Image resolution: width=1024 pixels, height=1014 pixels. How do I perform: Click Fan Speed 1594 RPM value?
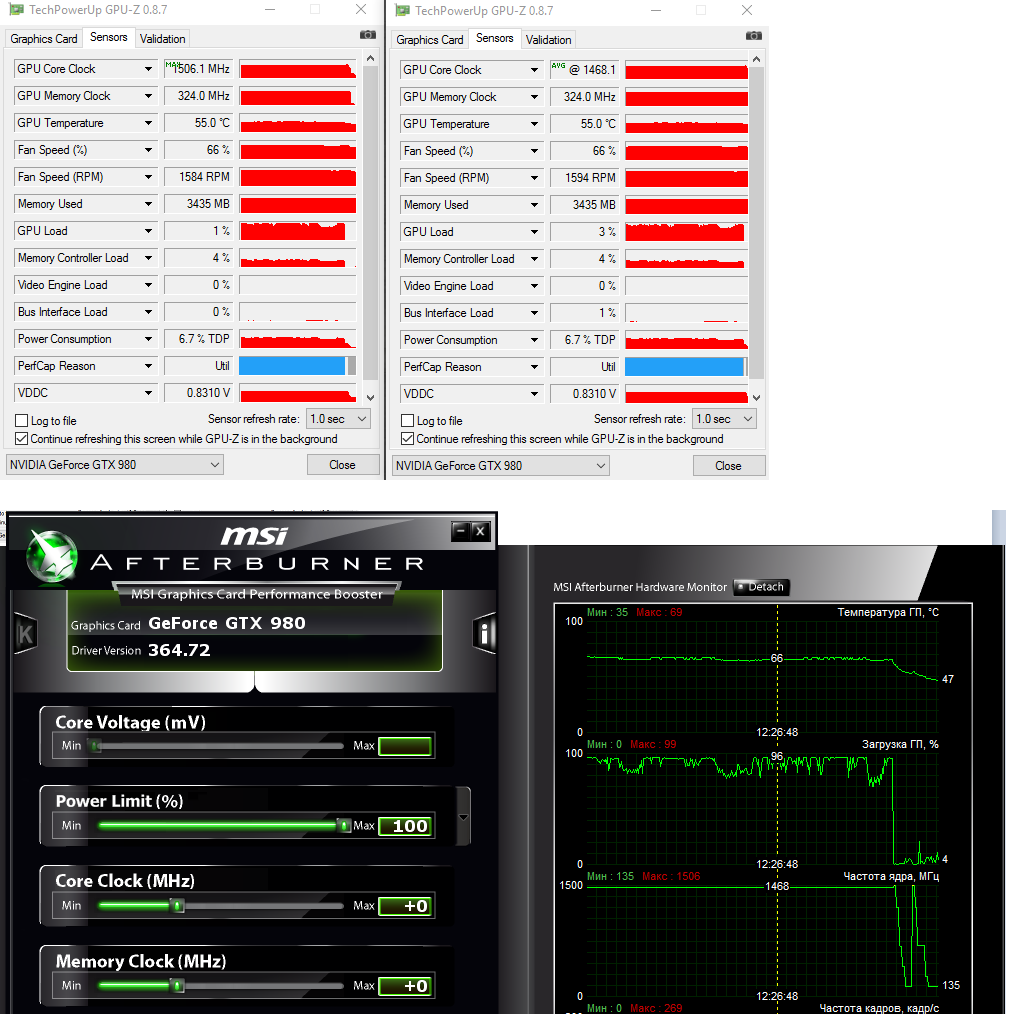(x=584, y=178)
